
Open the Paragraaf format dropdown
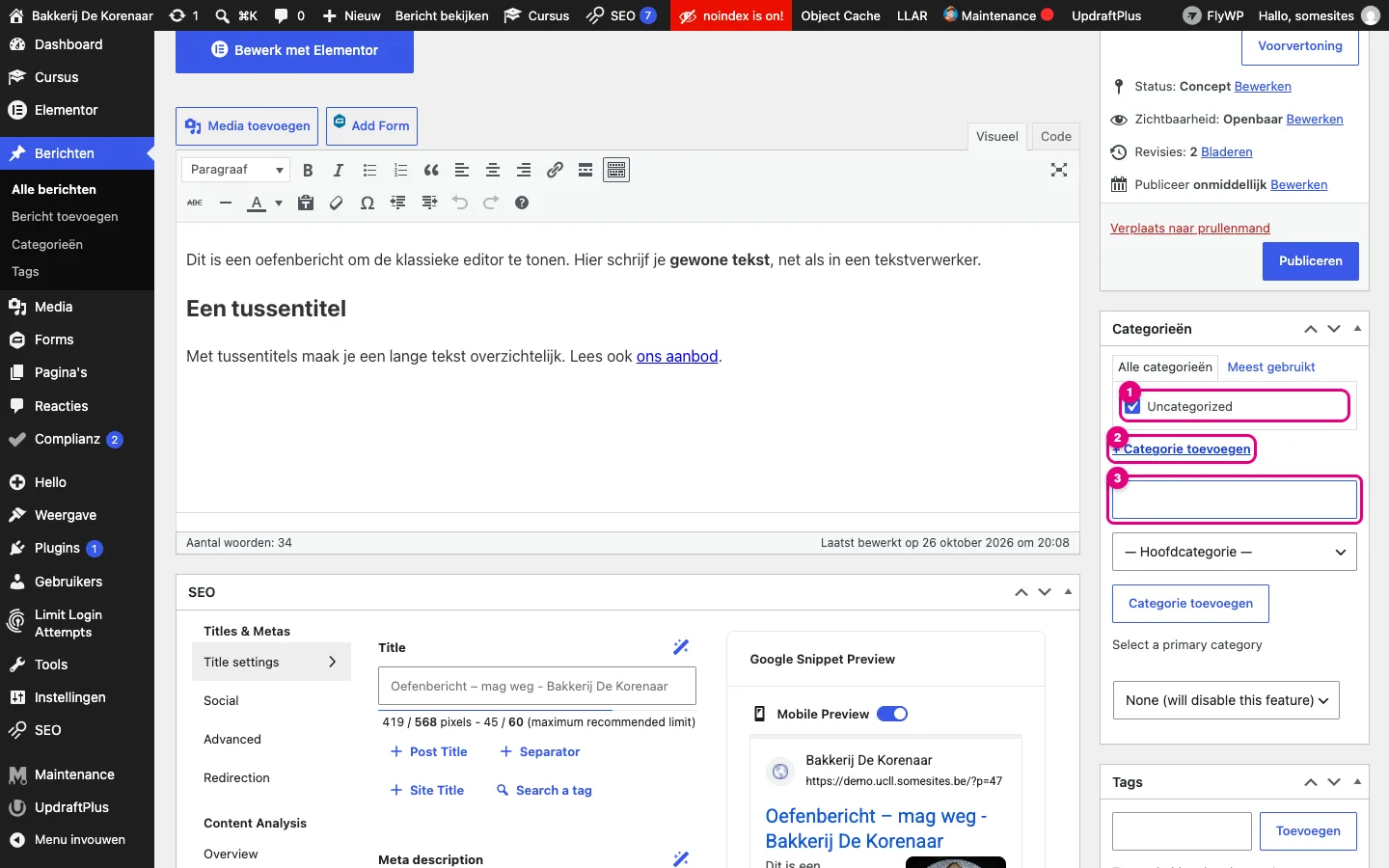click(x=236, y=170)
